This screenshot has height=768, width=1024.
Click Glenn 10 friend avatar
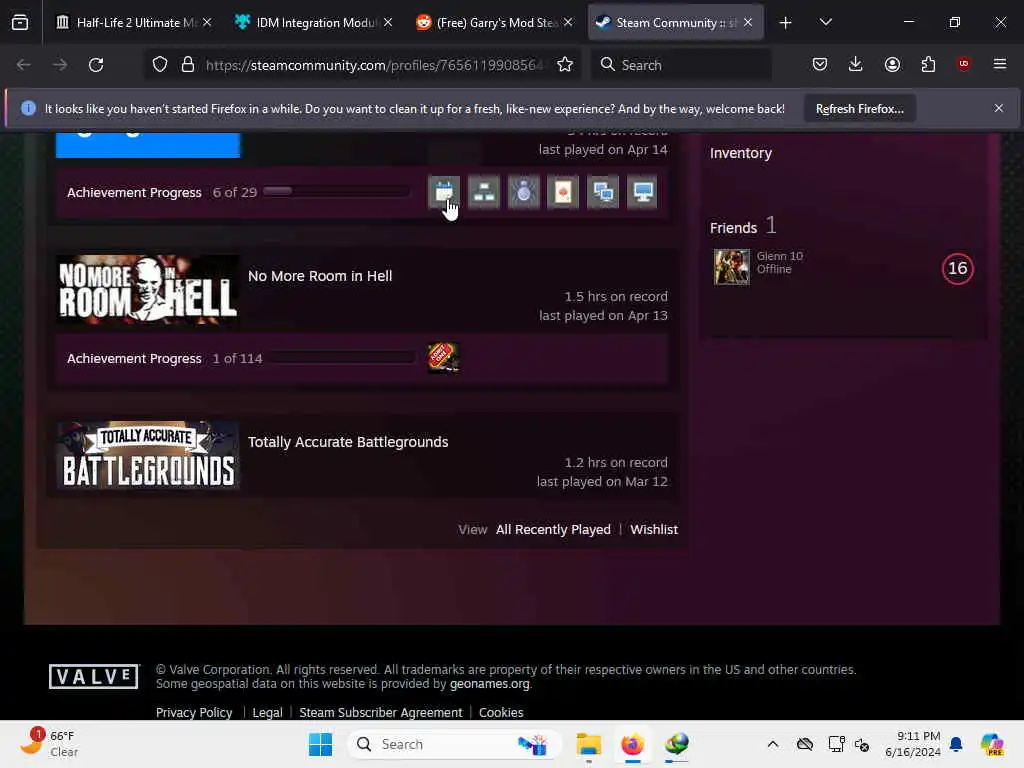click(731, 266)
